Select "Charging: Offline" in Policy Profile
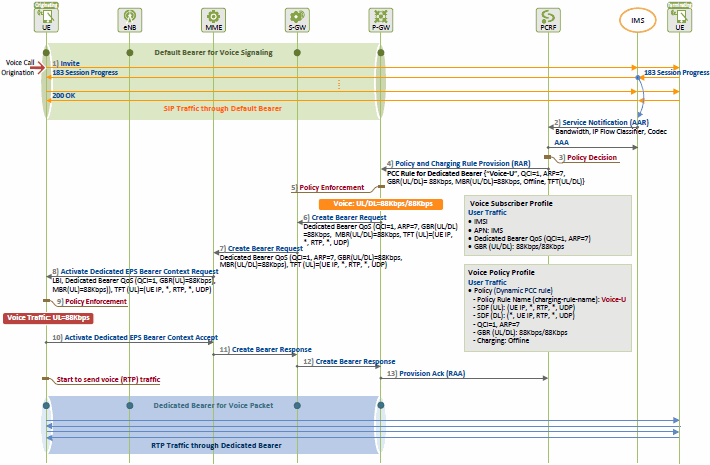 point(501,340)
